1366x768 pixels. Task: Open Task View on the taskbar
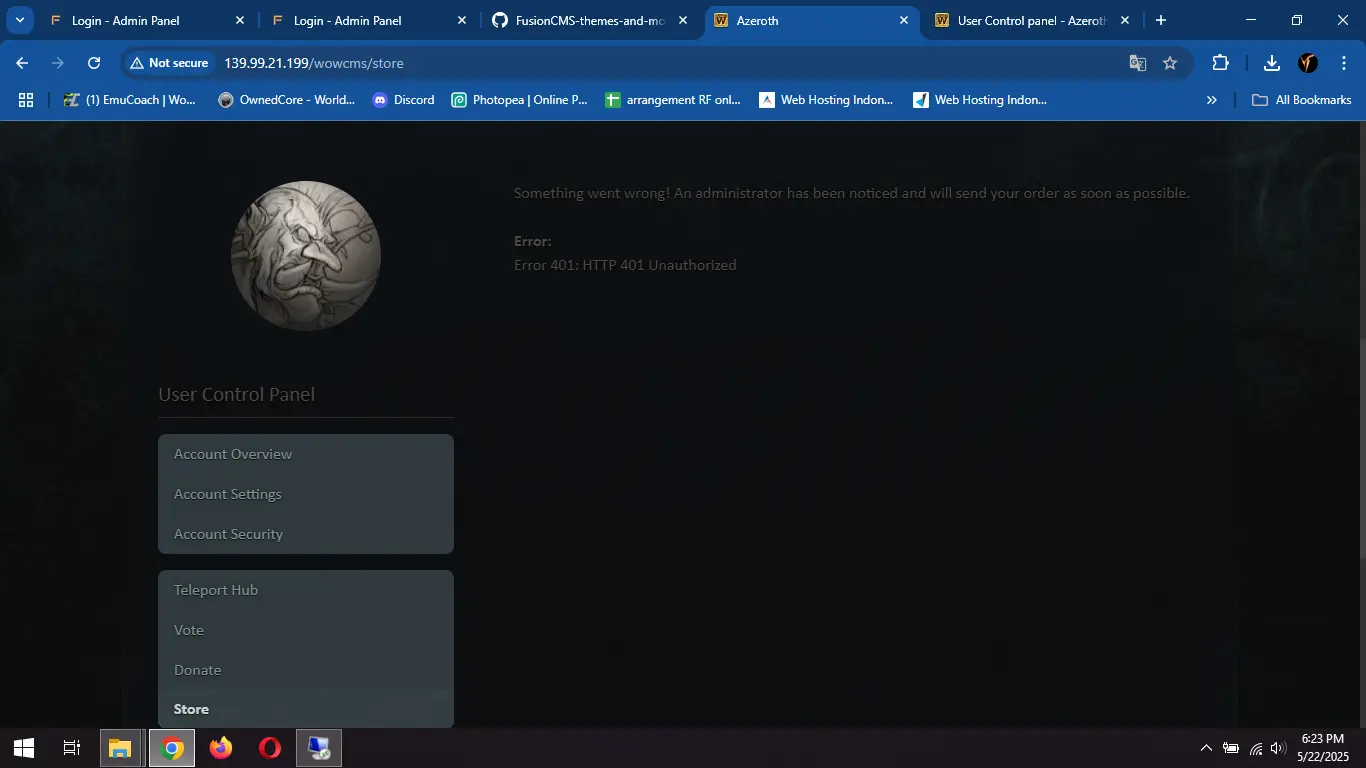point(72,748)
